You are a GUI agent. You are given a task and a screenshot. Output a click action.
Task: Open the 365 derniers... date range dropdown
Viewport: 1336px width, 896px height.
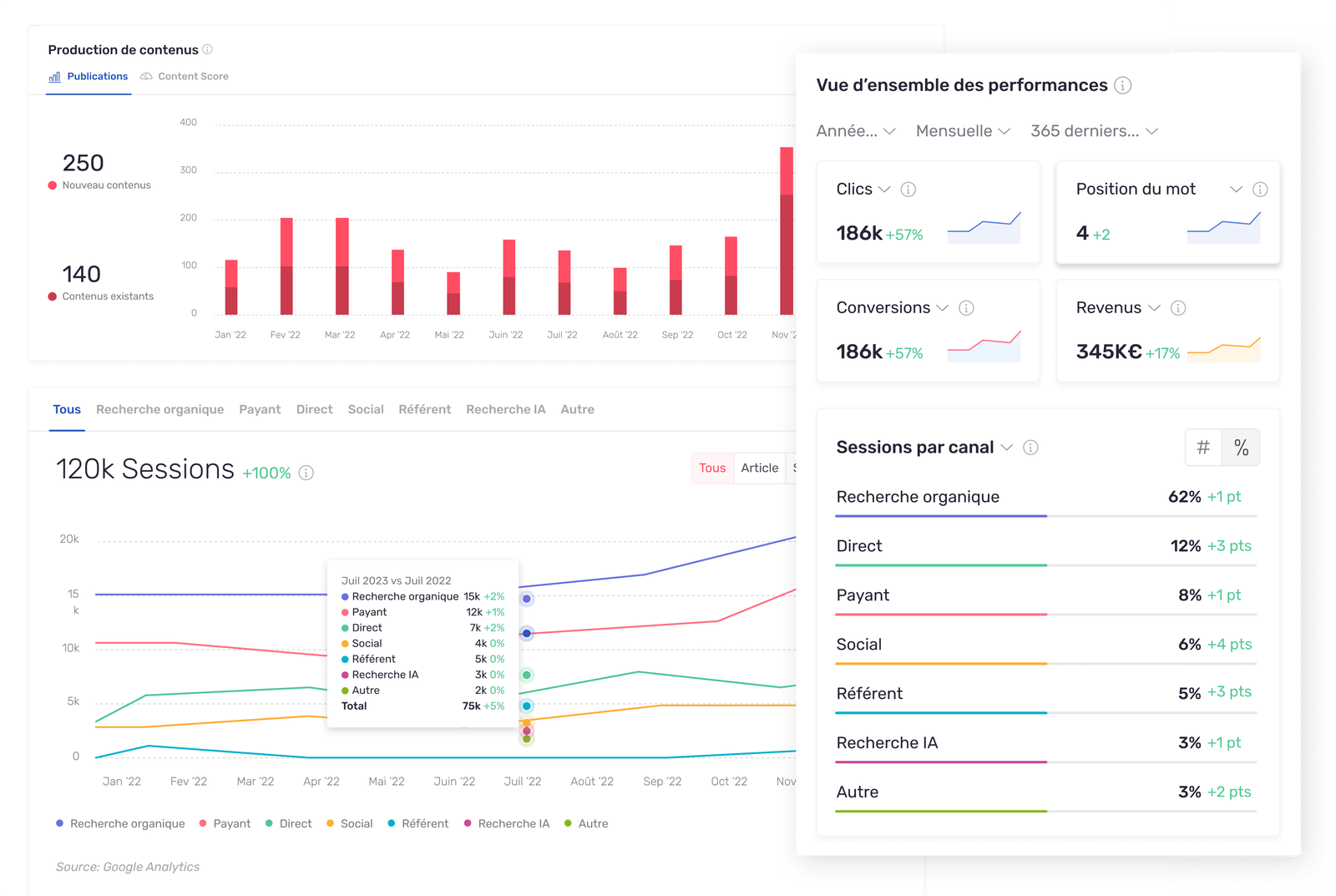tap(1094, 131)
